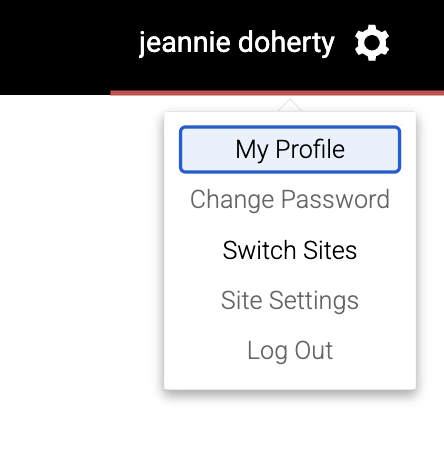Click the greyed Change Password text
The width and height of the screenshot is (444, 470).
[x=290, y=199]
